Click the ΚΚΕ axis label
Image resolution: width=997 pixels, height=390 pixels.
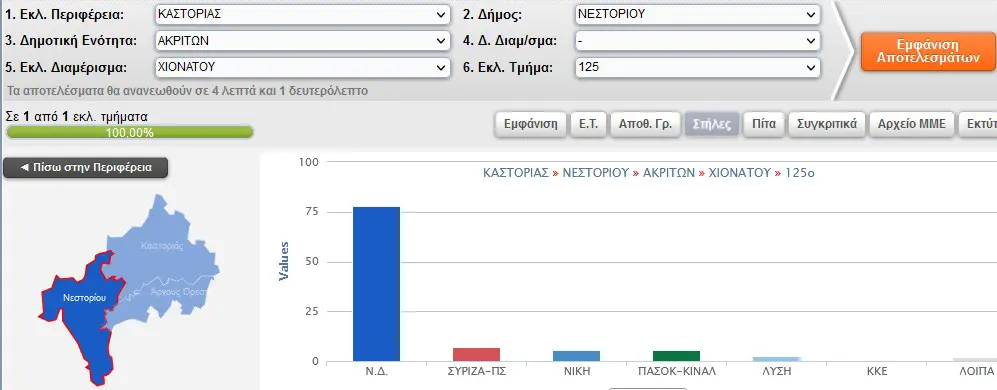tap(876, 371)
